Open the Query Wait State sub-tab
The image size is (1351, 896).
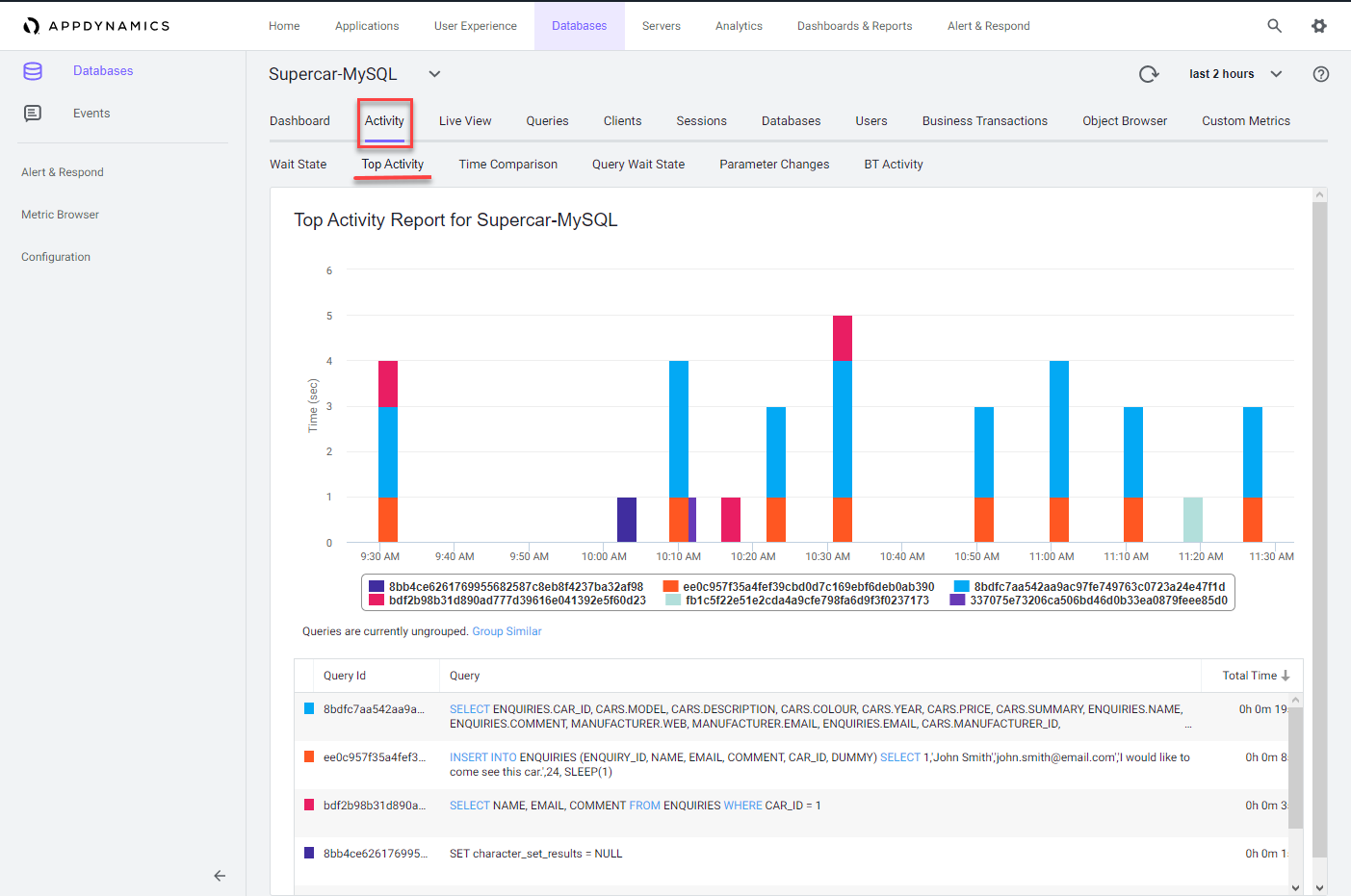click(x=638, y=165)
